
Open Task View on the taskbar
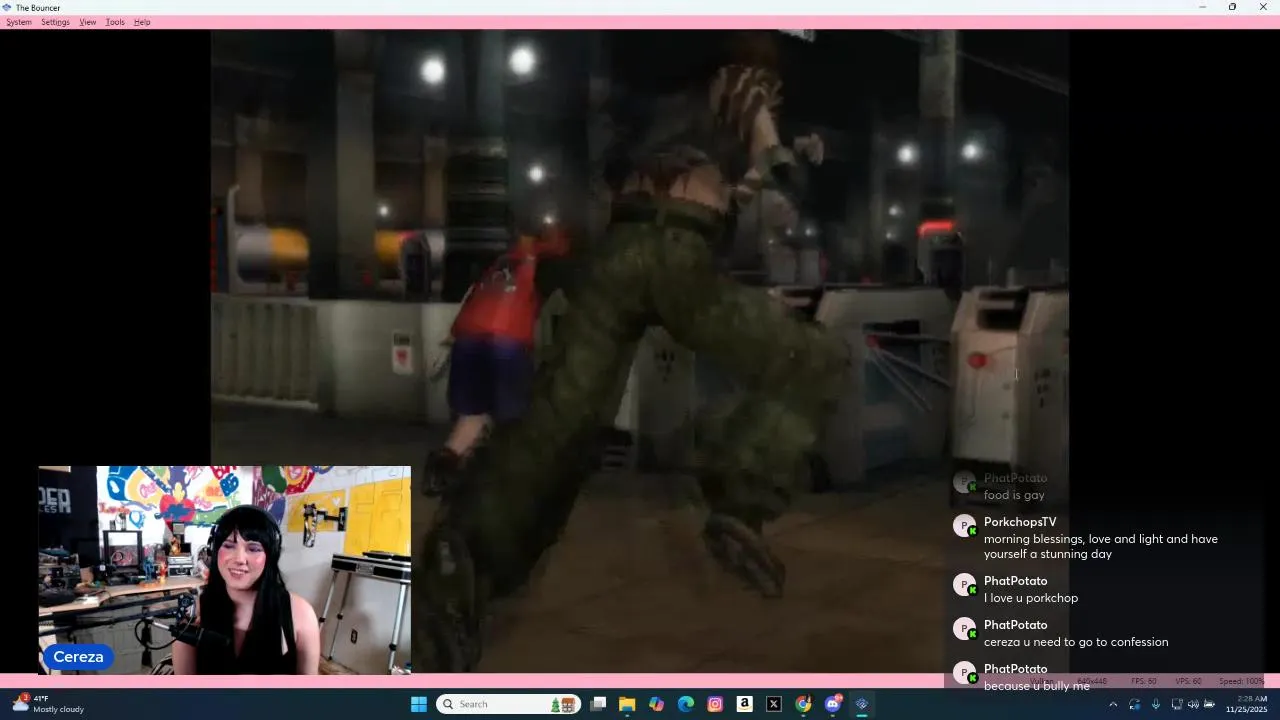click(x=598, y=704)
